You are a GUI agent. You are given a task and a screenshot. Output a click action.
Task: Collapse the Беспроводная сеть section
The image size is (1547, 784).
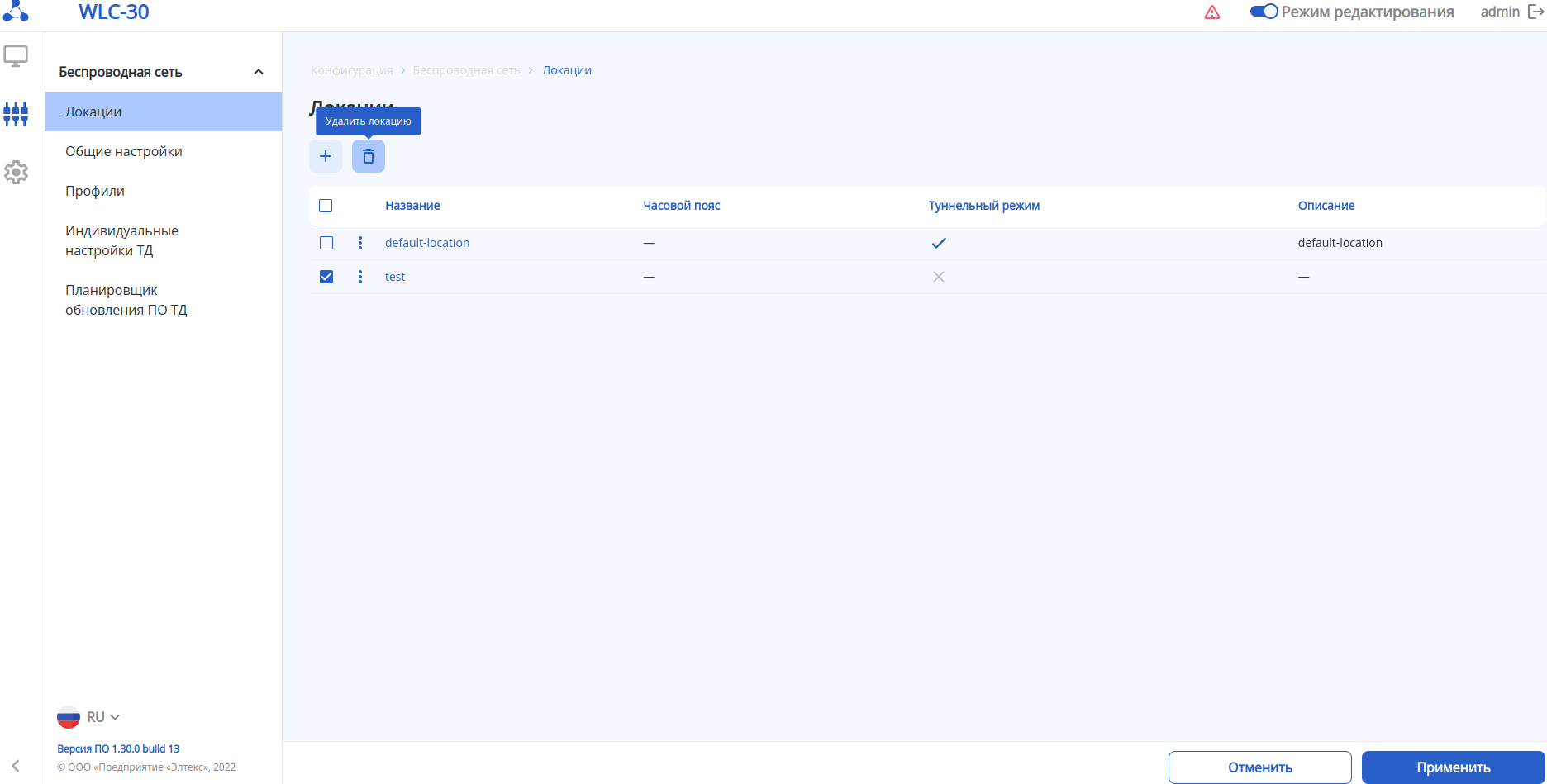click(259, 72)
